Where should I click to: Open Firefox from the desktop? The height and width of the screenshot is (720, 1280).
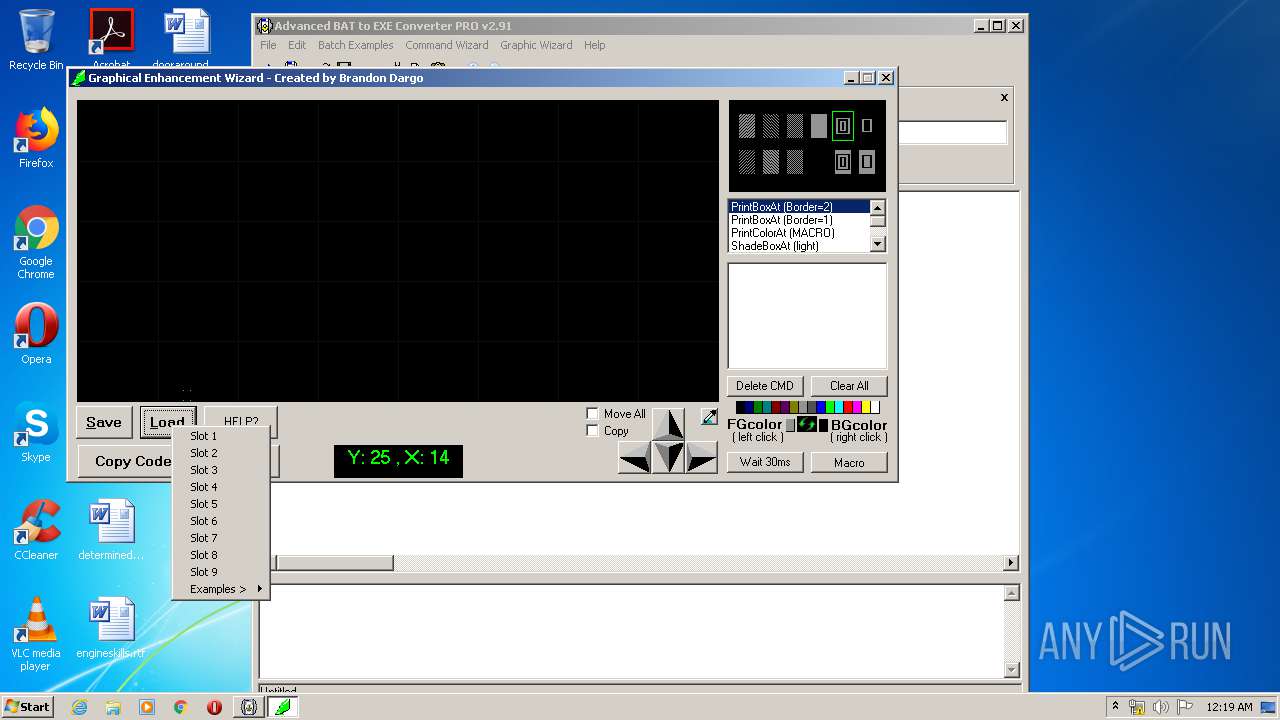(x=36, y=138)
